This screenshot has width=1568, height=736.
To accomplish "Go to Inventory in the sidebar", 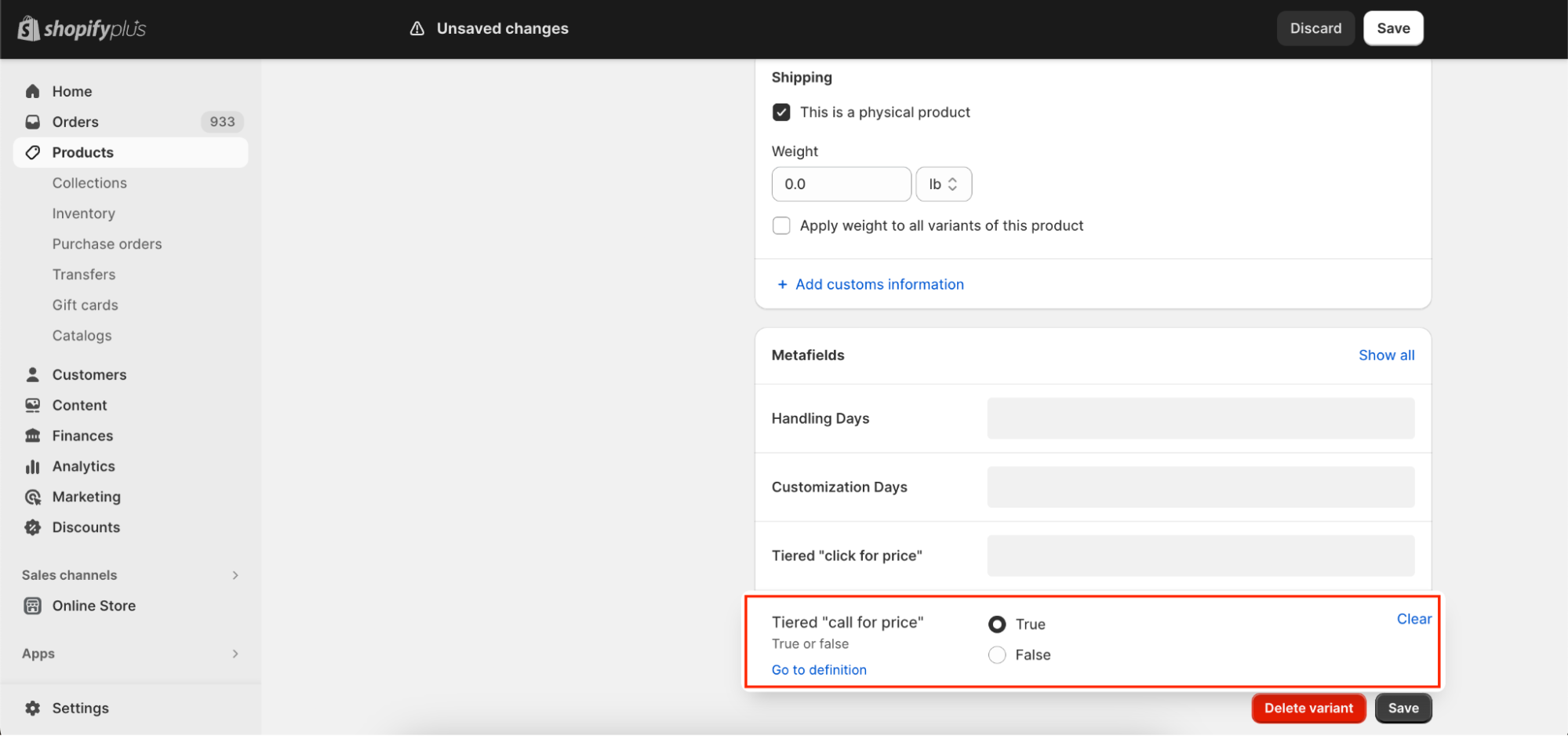I will point(83,213).
